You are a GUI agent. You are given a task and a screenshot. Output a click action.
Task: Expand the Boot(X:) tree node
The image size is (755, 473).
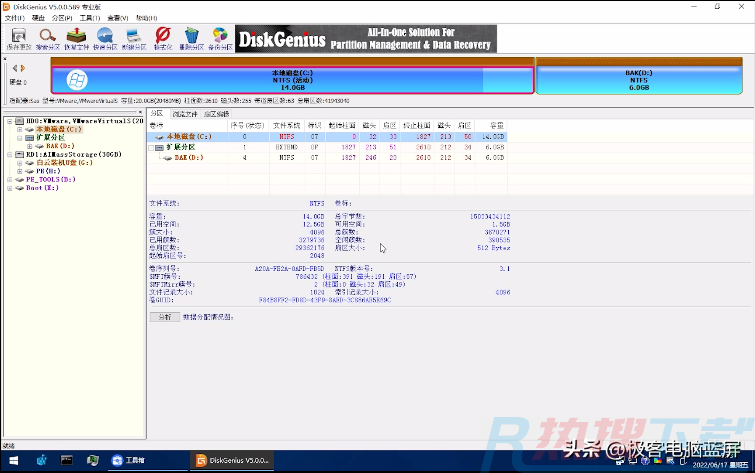tap(10, 188)
